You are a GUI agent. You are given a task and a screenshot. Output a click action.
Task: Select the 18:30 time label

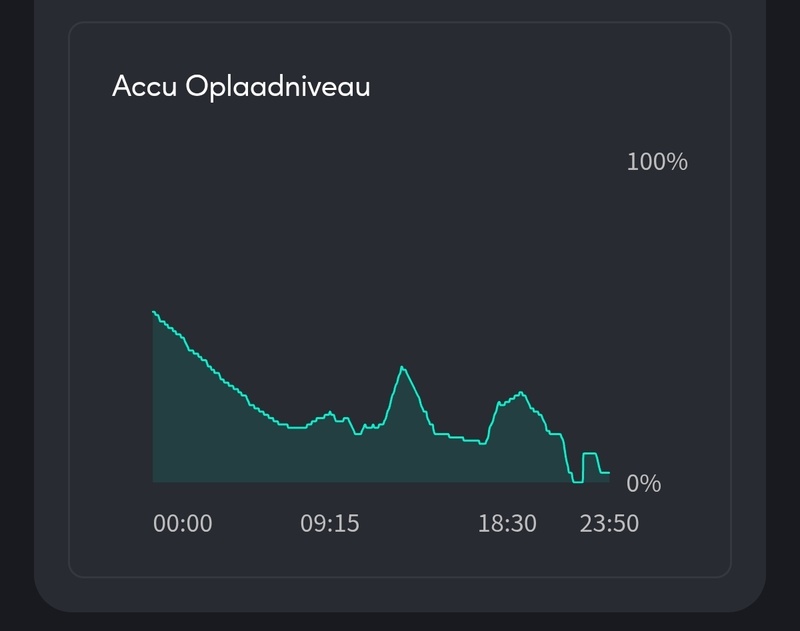click(507, 523)
